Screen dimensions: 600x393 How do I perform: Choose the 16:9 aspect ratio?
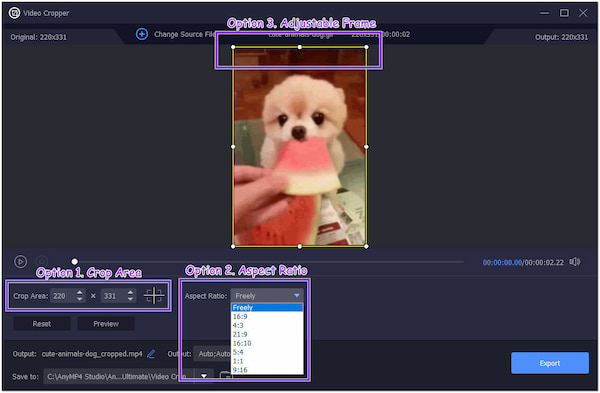[x=267, y=316]
